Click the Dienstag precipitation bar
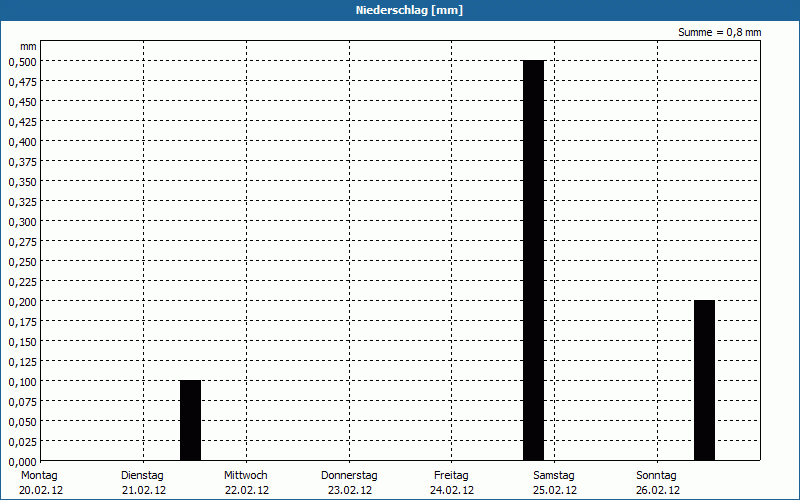 190,420
